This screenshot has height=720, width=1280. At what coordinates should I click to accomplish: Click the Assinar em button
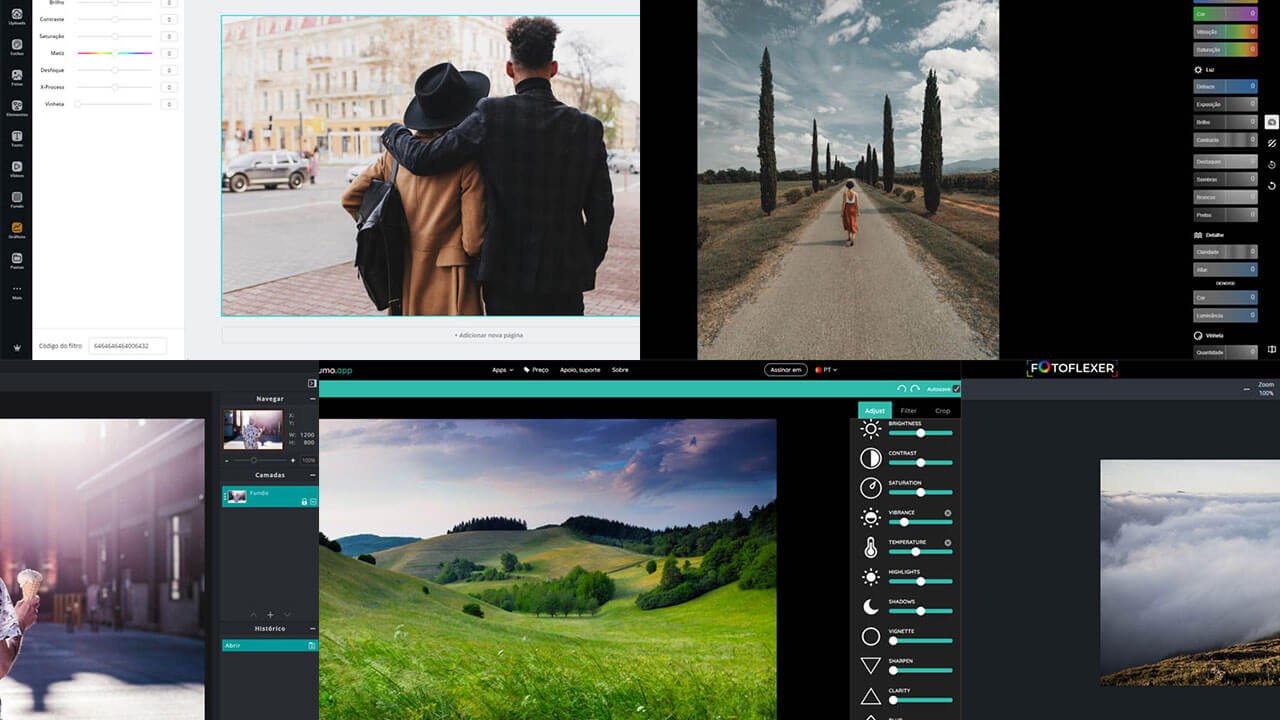point(786,370)
